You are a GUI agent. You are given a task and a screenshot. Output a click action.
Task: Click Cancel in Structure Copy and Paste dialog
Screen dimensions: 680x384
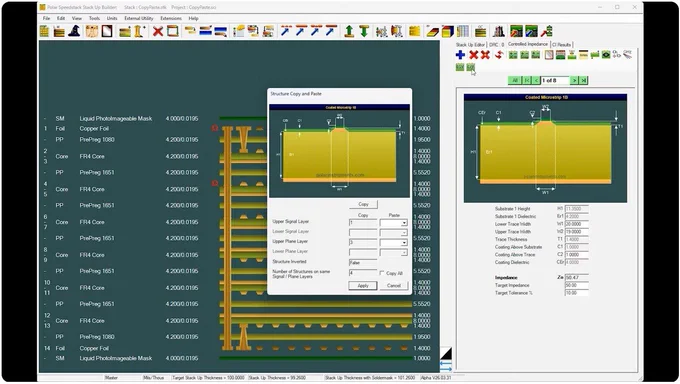click(394, 286)
